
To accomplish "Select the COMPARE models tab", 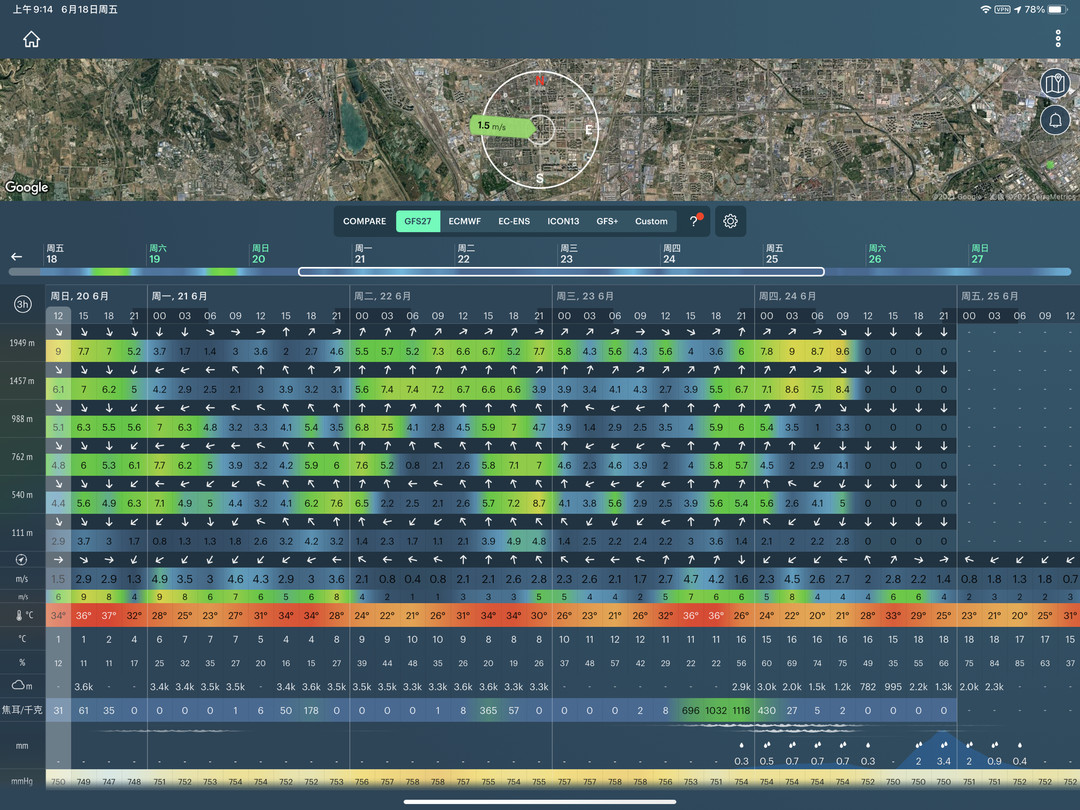I will pyautogui.click(x=364, y=221).
